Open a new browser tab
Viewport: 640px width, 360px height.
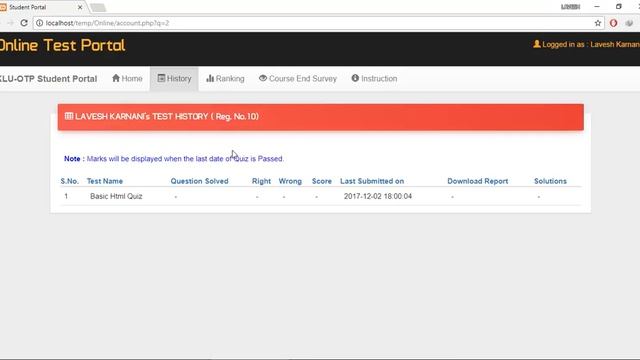click(x=98, y=7)
